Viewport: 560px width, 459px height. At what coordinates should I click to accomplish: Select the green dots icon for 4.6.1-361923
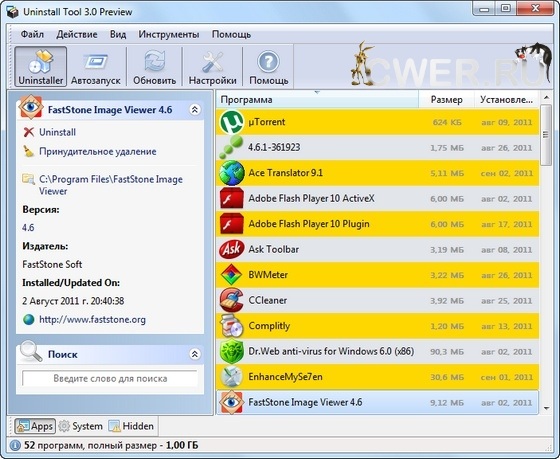pyautogui.click(x=231, y=148)
